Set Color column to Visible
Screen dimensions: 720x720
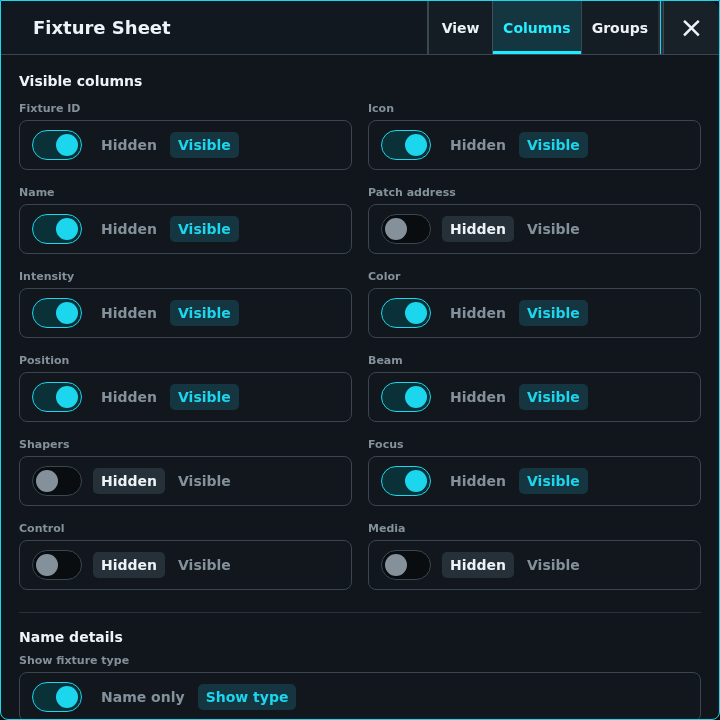tap(553, 313)
